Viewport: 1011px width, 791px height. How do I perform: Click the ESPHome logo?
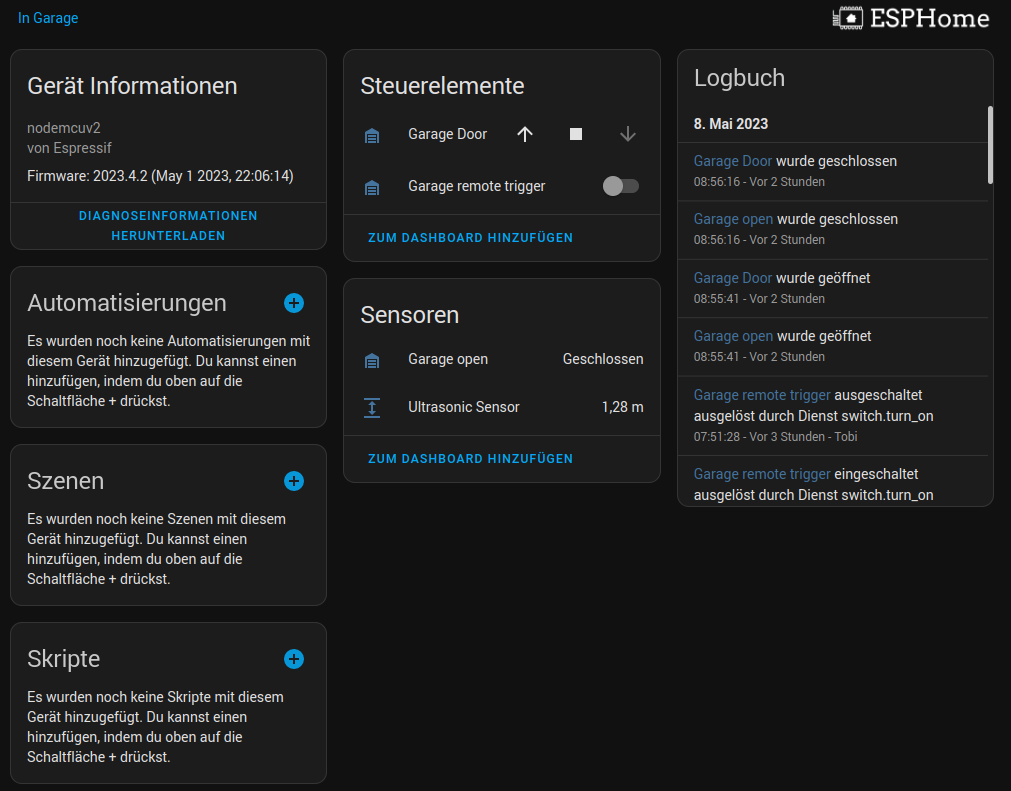(910, 18)
